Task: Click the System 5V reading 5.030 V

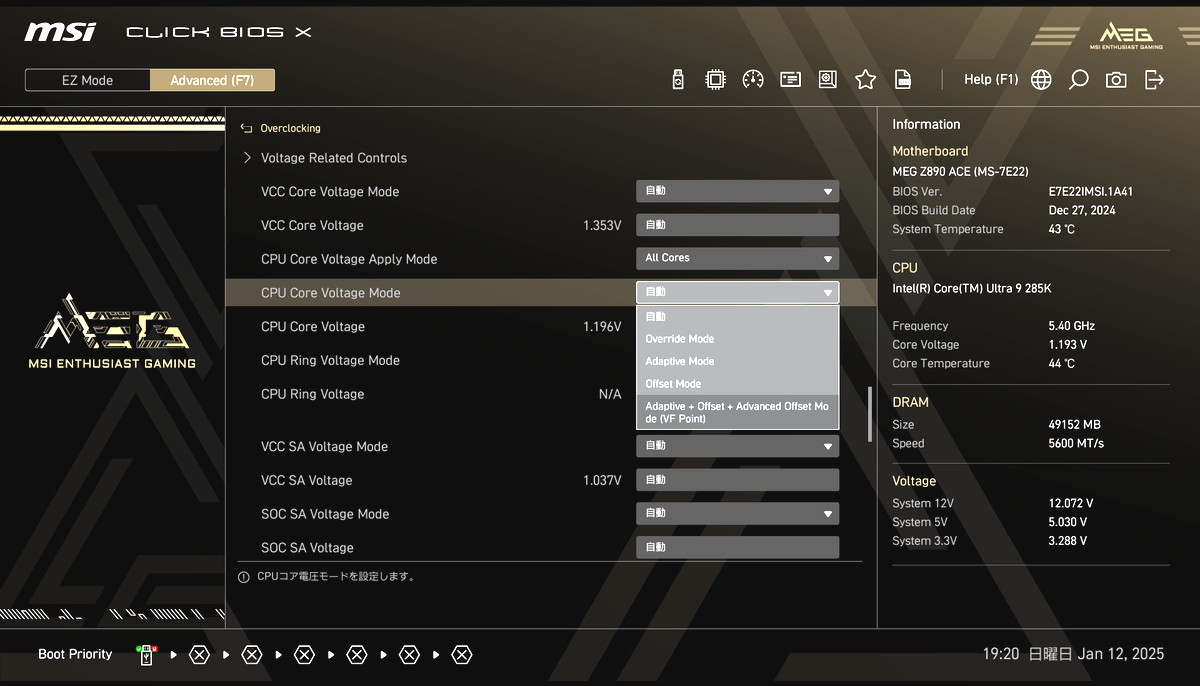Action: tap(1067, 523)
